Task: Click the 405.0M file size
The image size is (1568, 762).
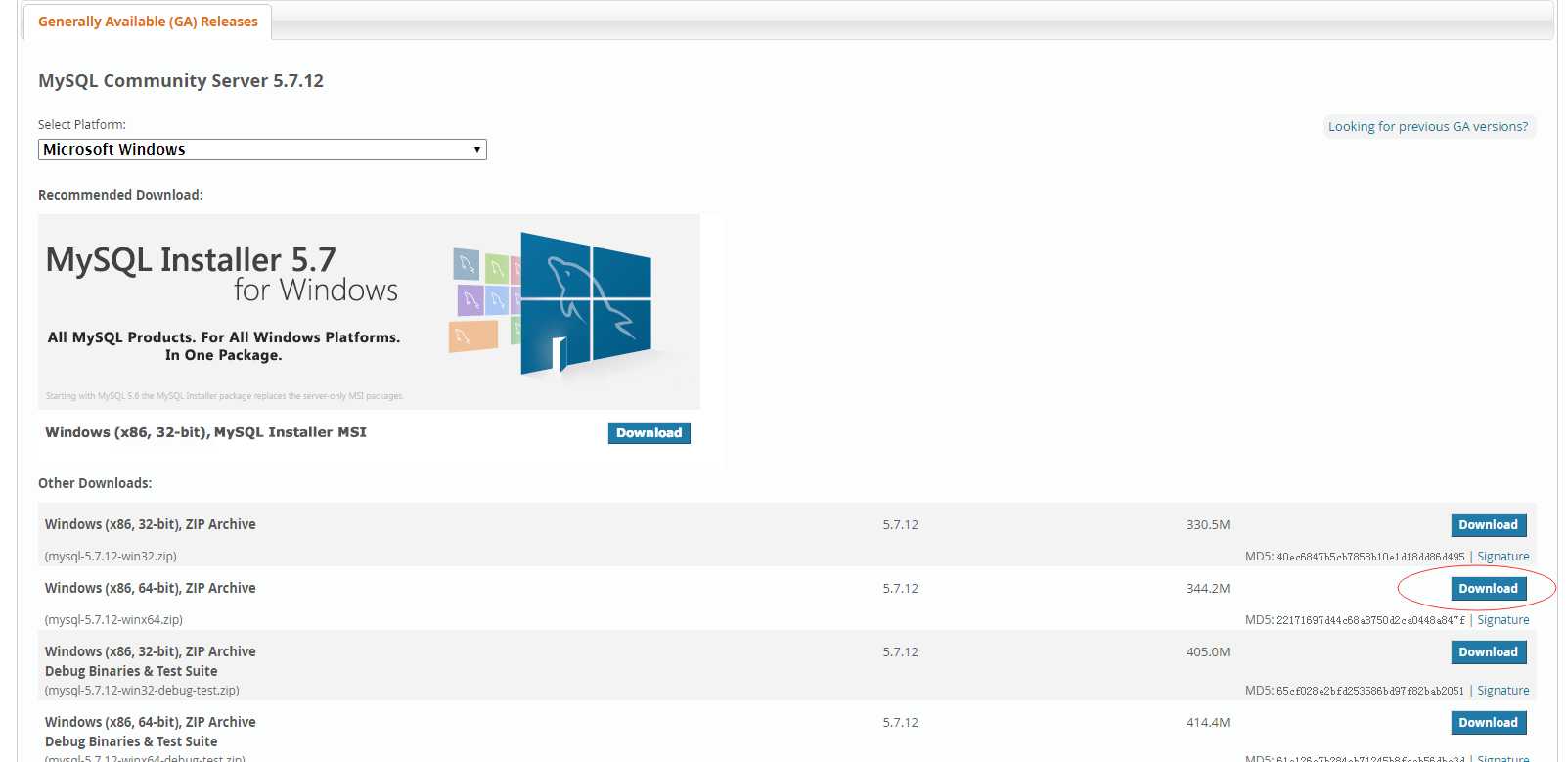Action: pyautogui.click(x=1208, y=652)
